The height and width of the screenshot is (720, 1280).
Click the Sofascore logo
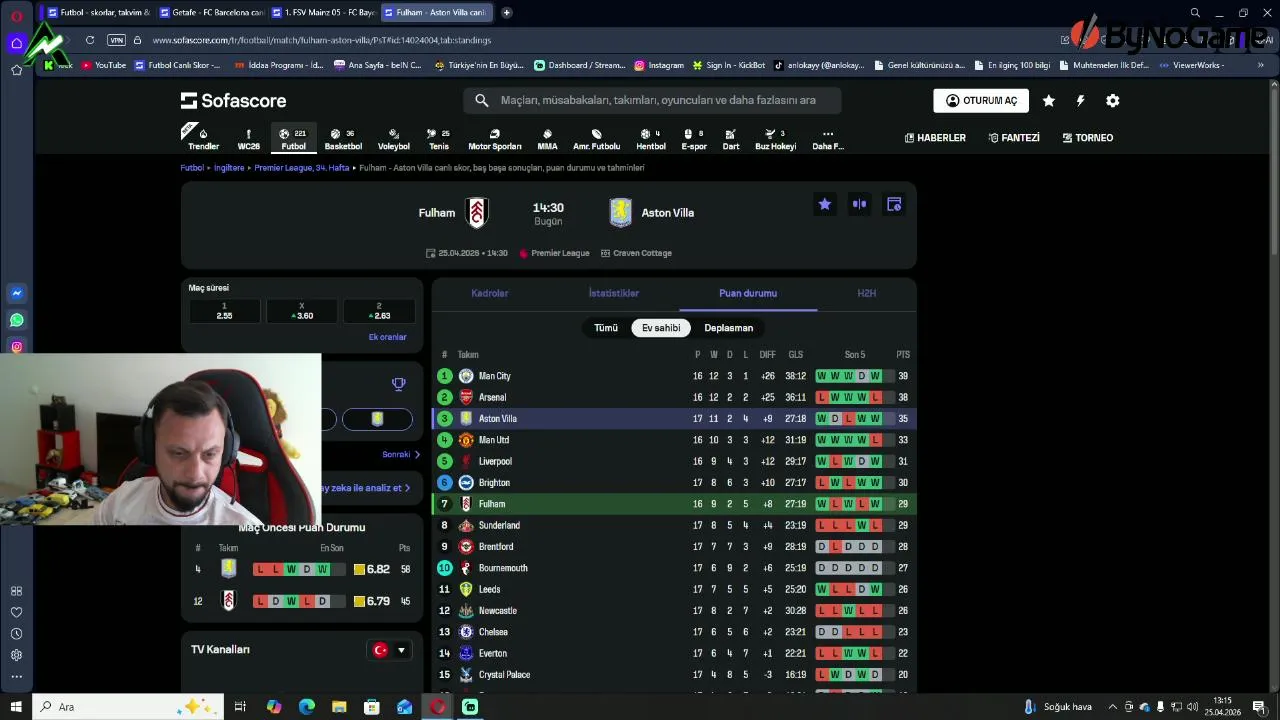233,101
